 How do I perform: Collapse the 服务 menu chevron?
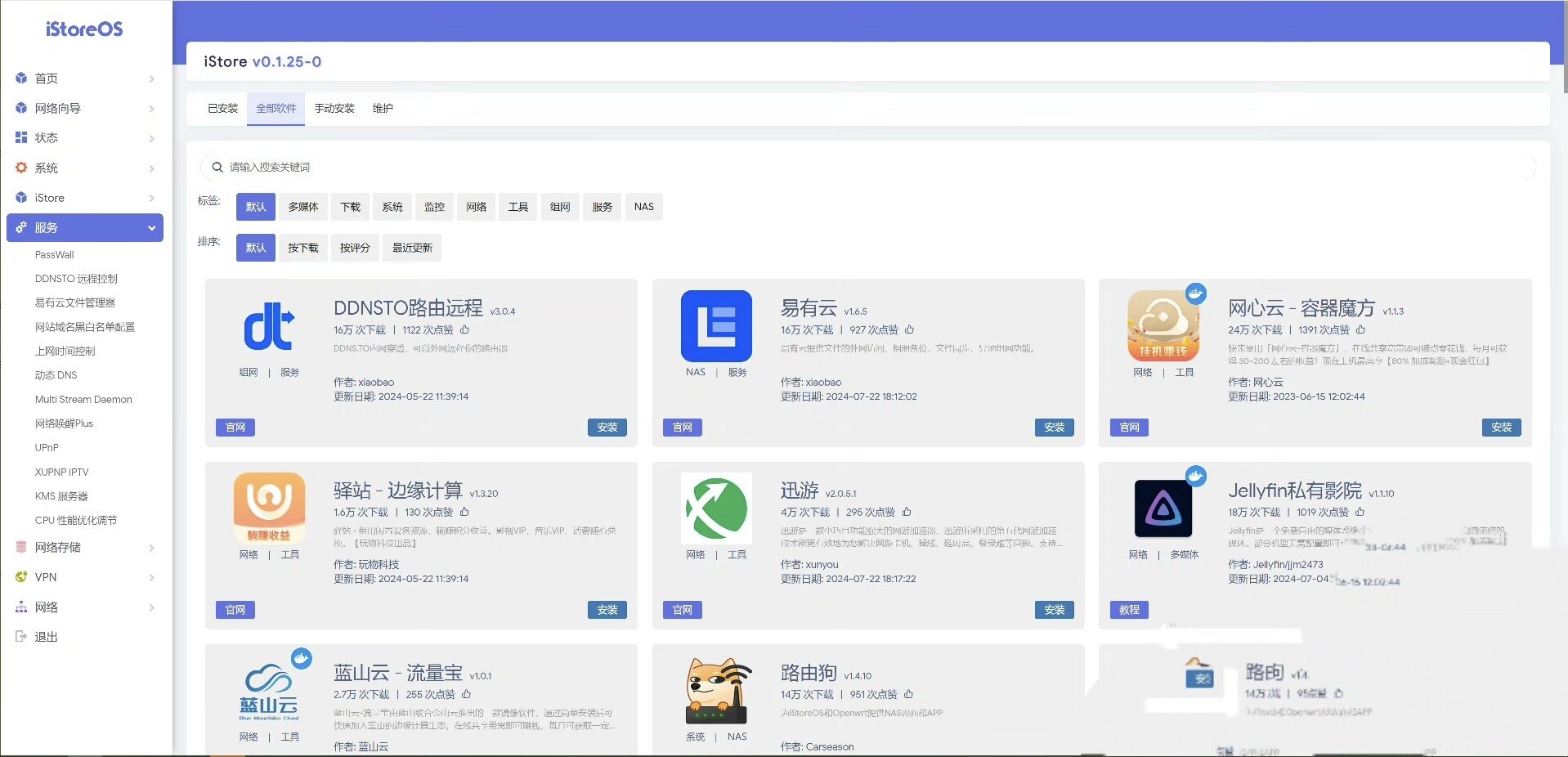(152, 228)
